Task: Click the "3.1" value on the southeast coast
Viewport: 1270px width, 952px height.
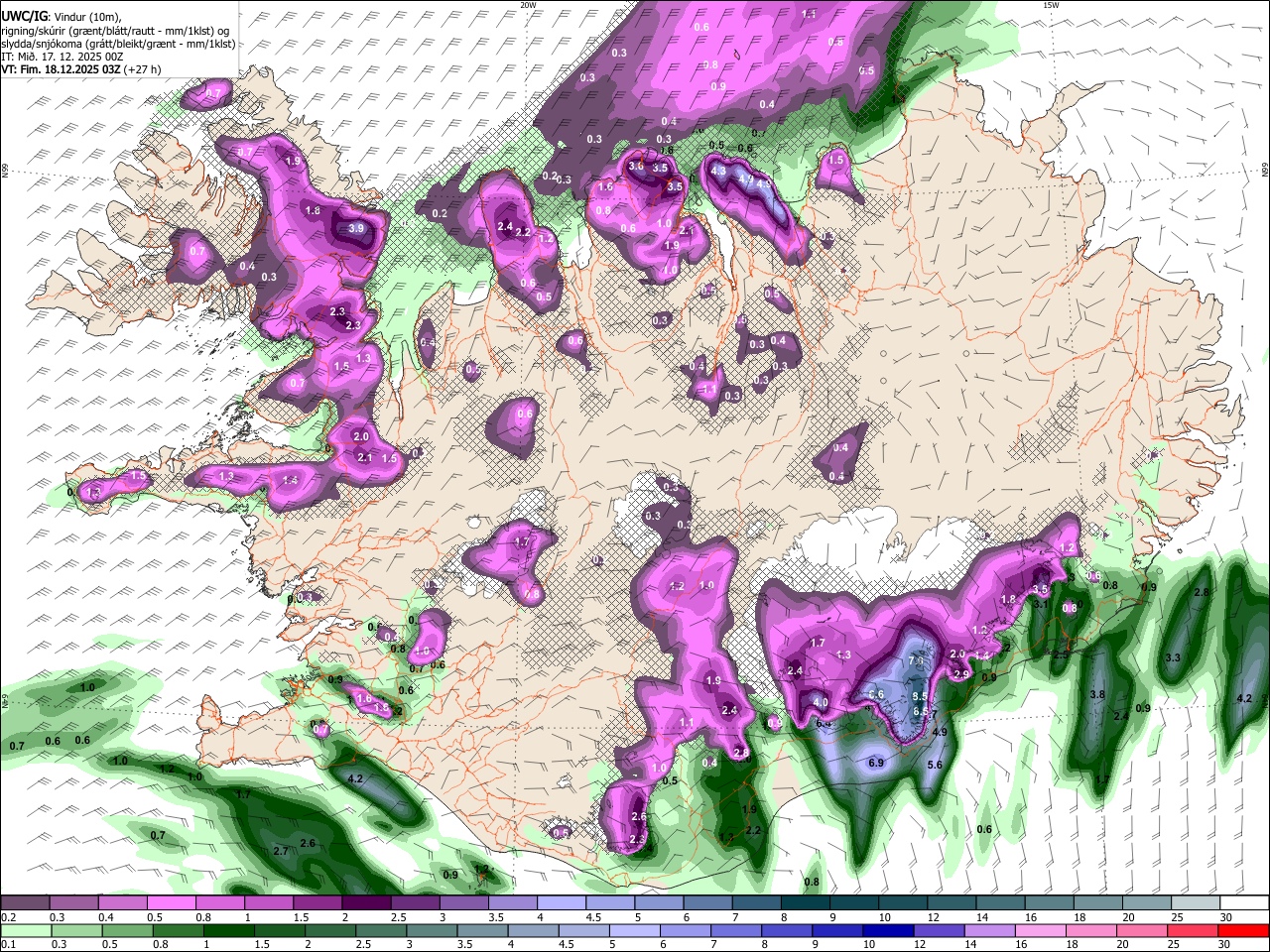Action: [x=1041, y=603]
